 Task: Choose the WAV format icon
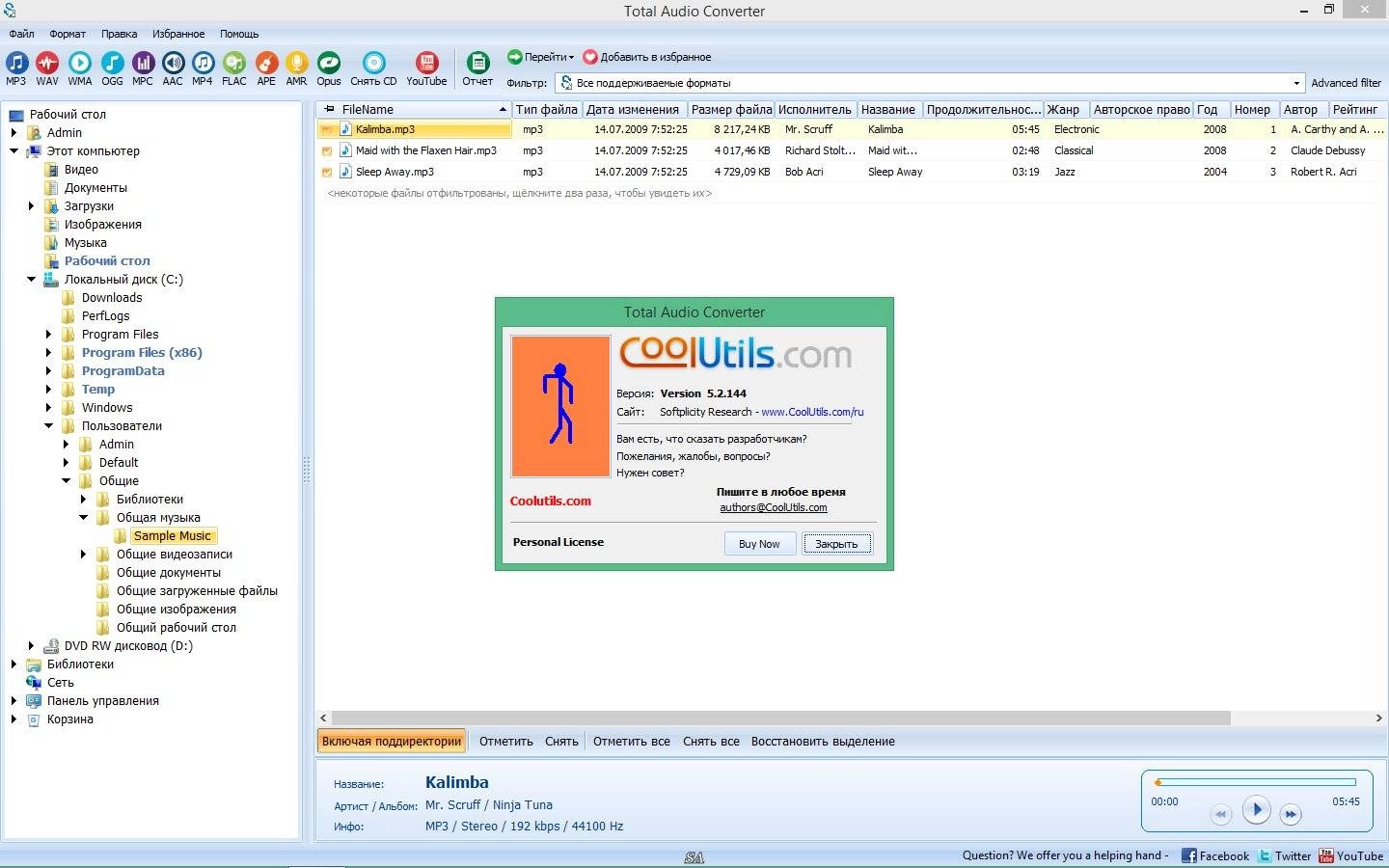pyautogui.click(x=47, y=68)
